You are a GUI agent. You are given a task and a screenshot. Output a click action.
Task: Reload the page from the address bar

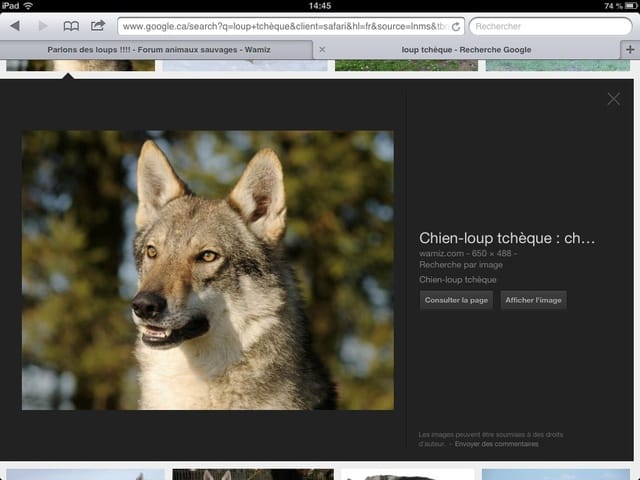point(456,26)
